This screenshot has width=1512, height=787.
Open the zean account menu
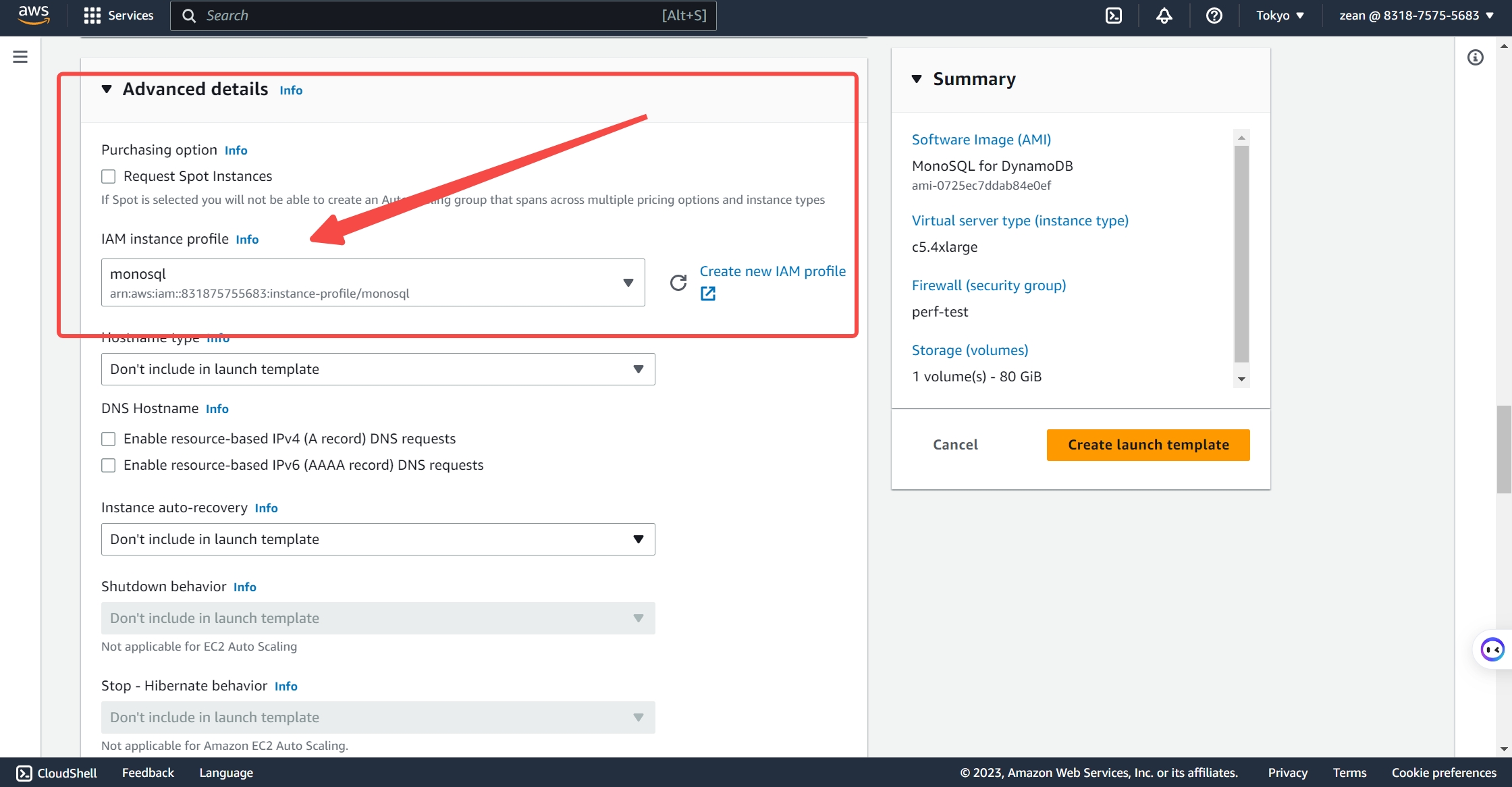(1416, 16)
